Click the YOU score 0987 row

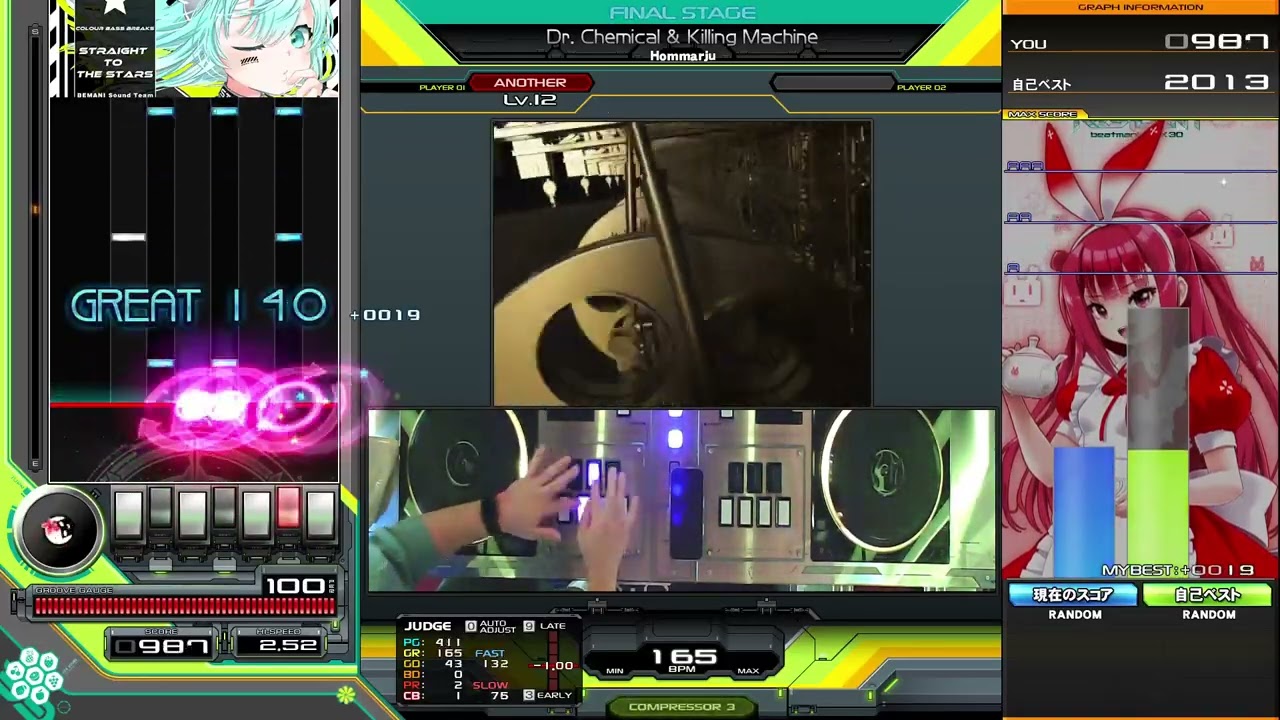(1140, 43)
